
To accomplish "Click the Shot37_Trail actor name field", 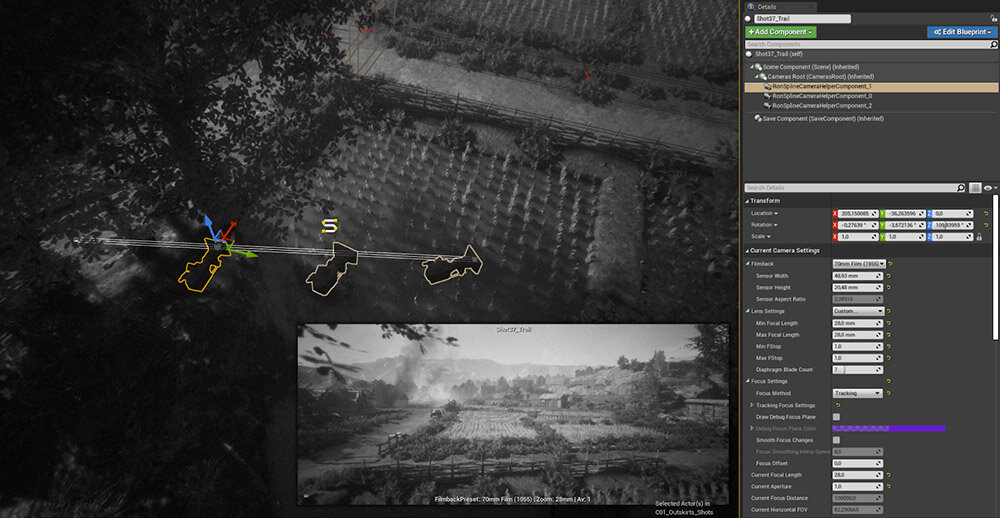I will 802,19.
